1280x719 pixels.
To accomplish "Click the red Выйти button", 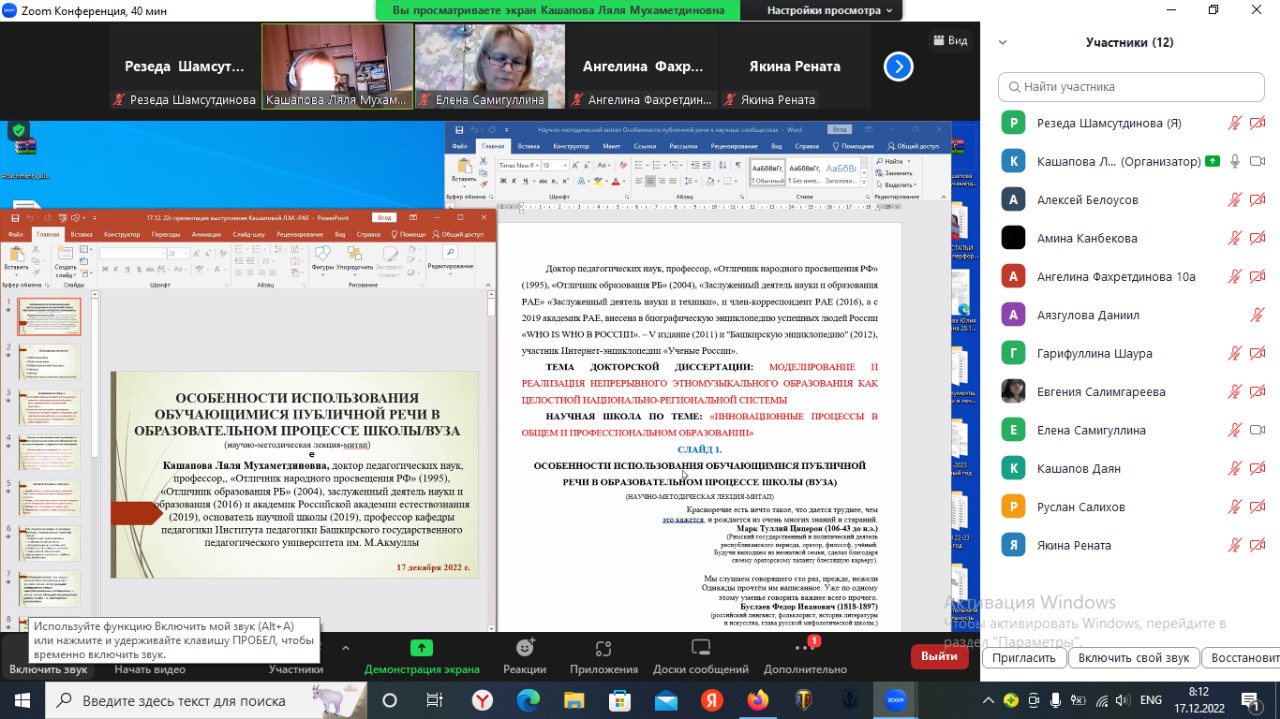I will 939,656.
